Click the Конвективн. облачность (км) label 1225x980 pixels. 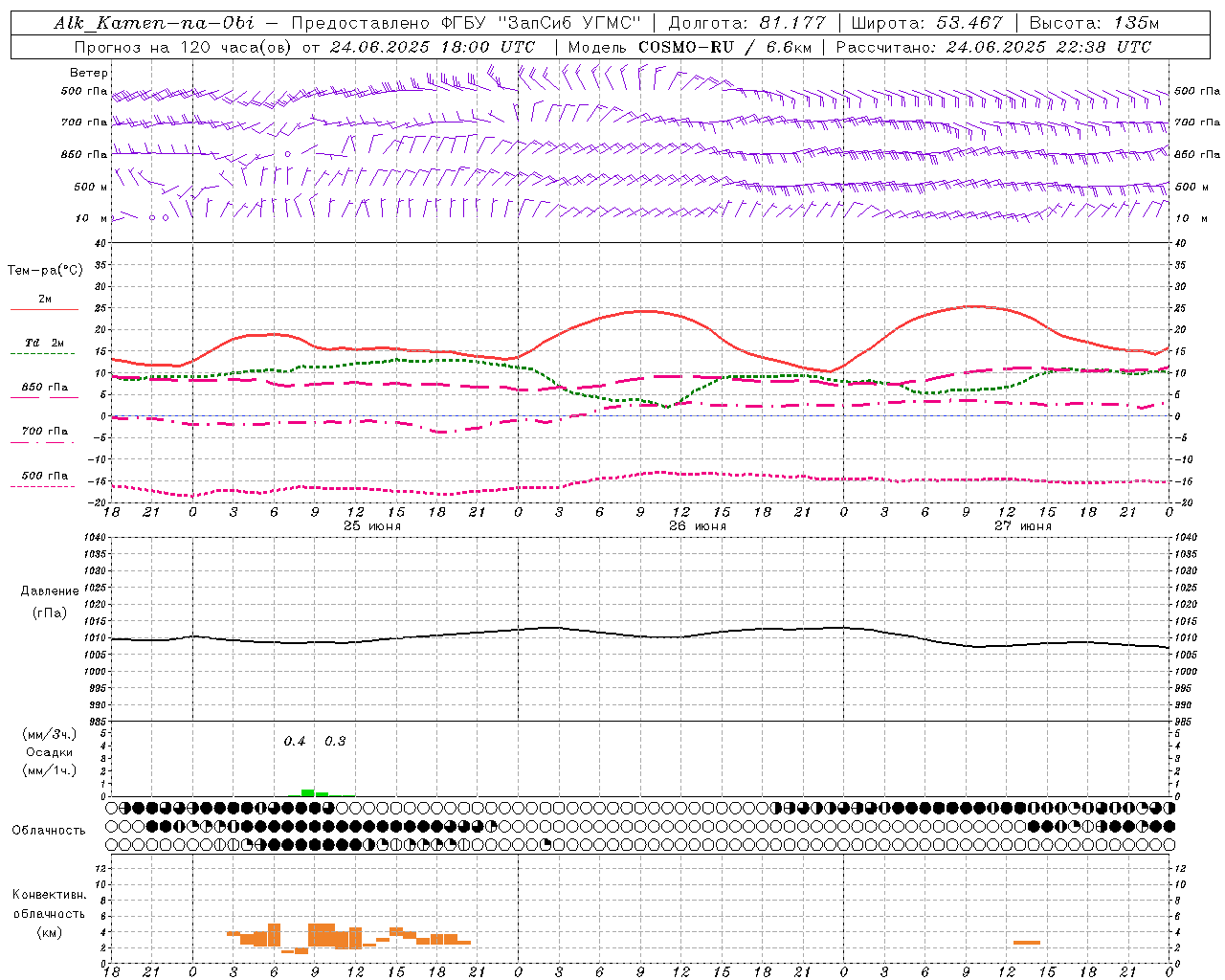click(49, 913)
